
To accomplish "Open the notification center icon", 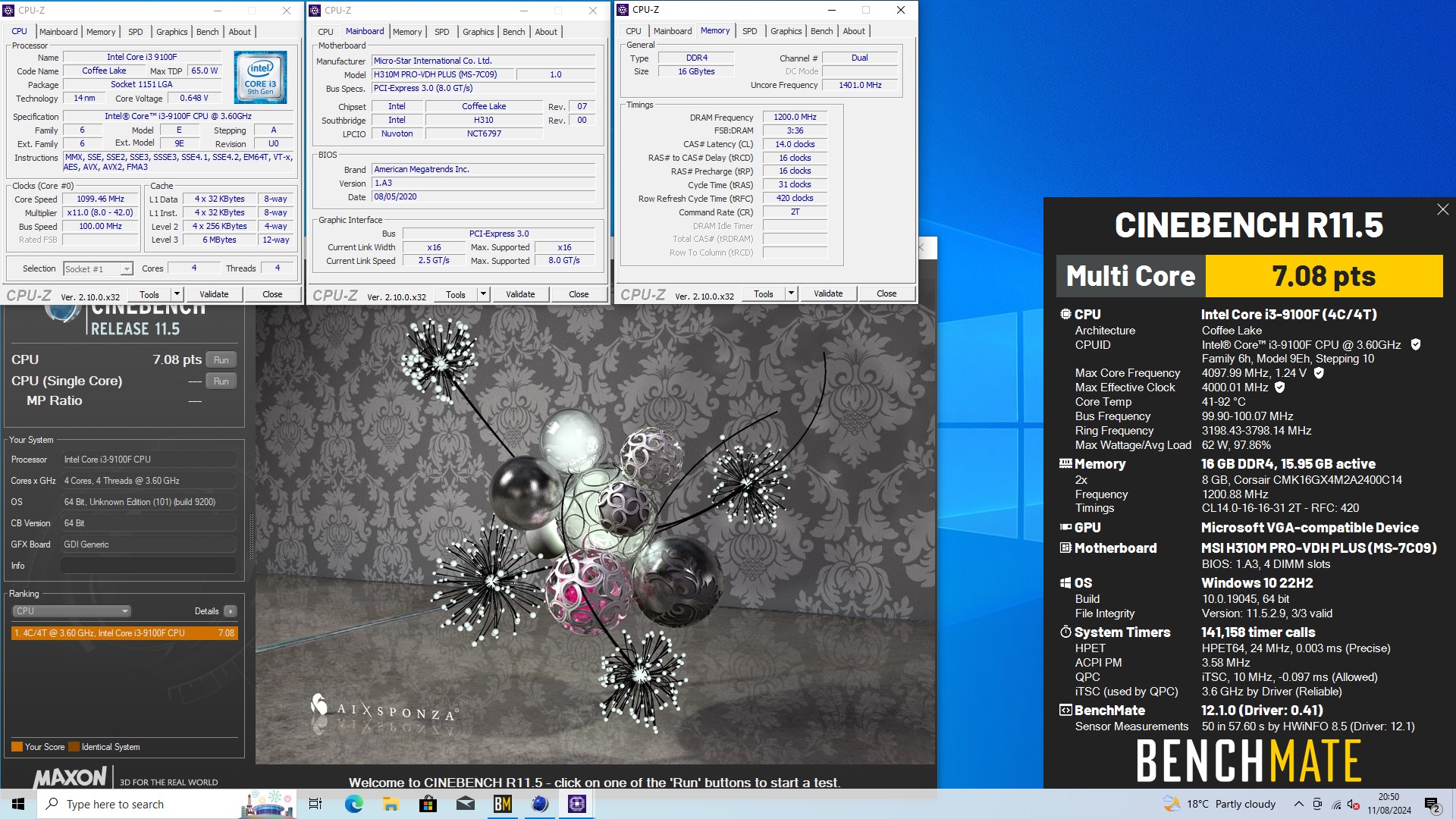I will pyautogui.click(x=1432, y=805).
